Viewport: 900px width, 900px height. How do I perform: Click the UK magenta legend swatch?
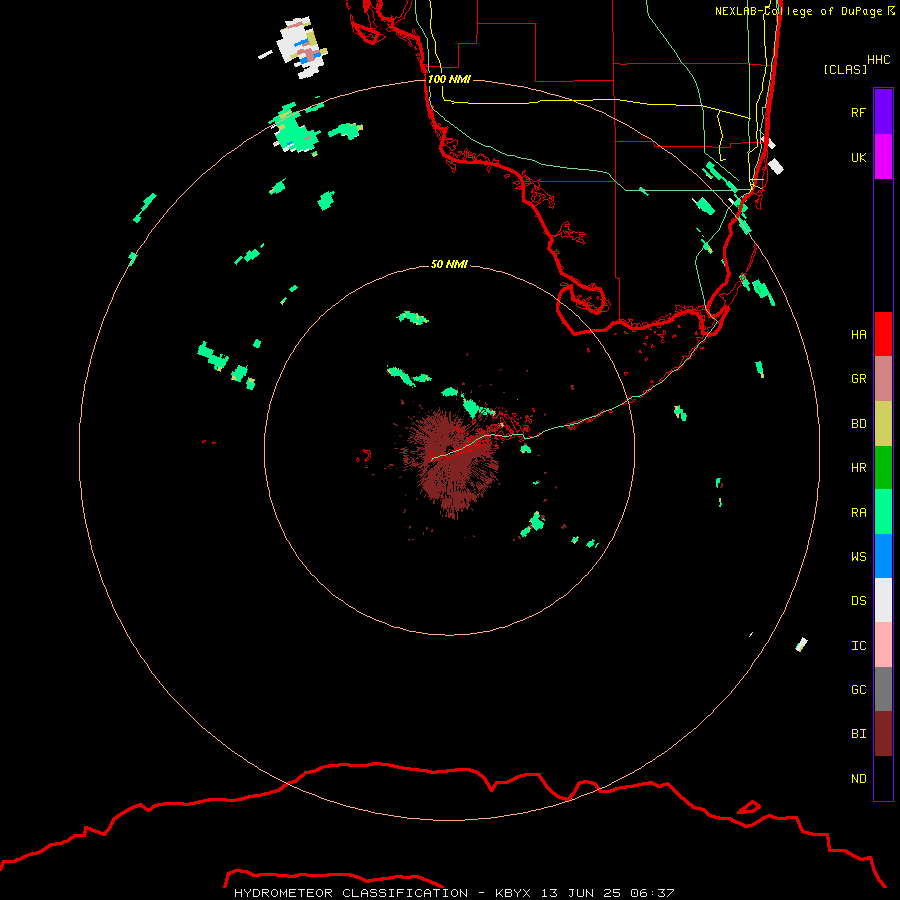tap(883, 157)
